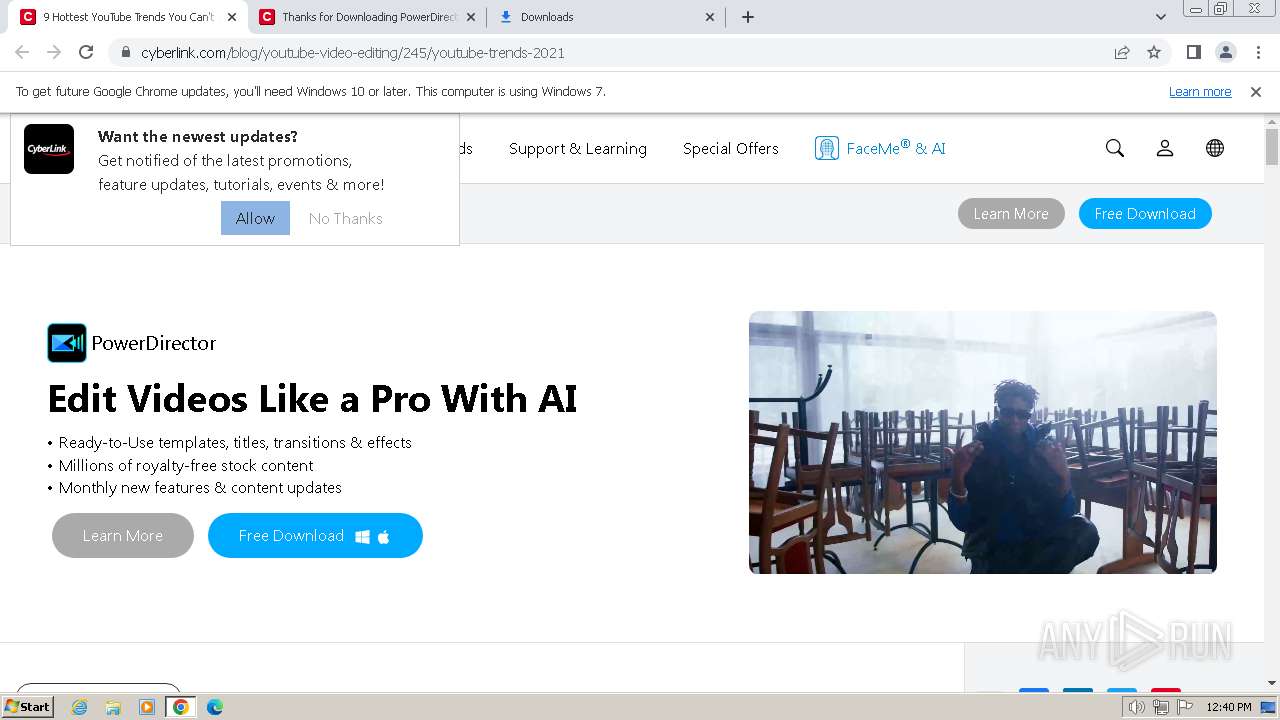Click the Action Center flag icon
The height and width of the screenshot is (720, 1280).
(1185, 707)
